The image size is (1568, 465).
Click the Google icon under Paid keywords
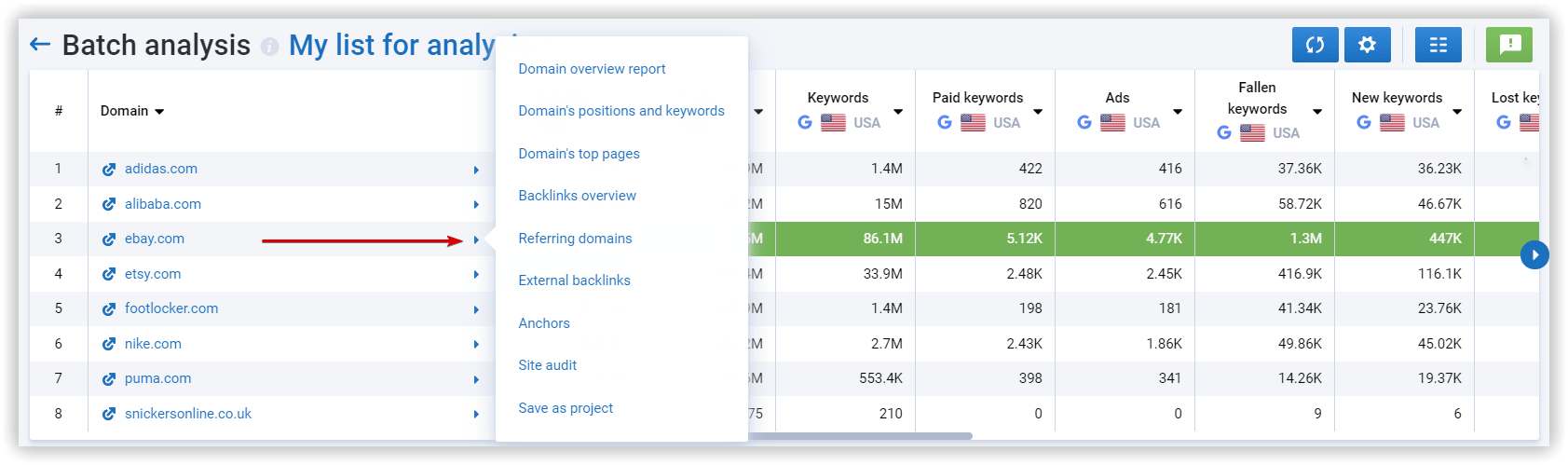(945, 122)
